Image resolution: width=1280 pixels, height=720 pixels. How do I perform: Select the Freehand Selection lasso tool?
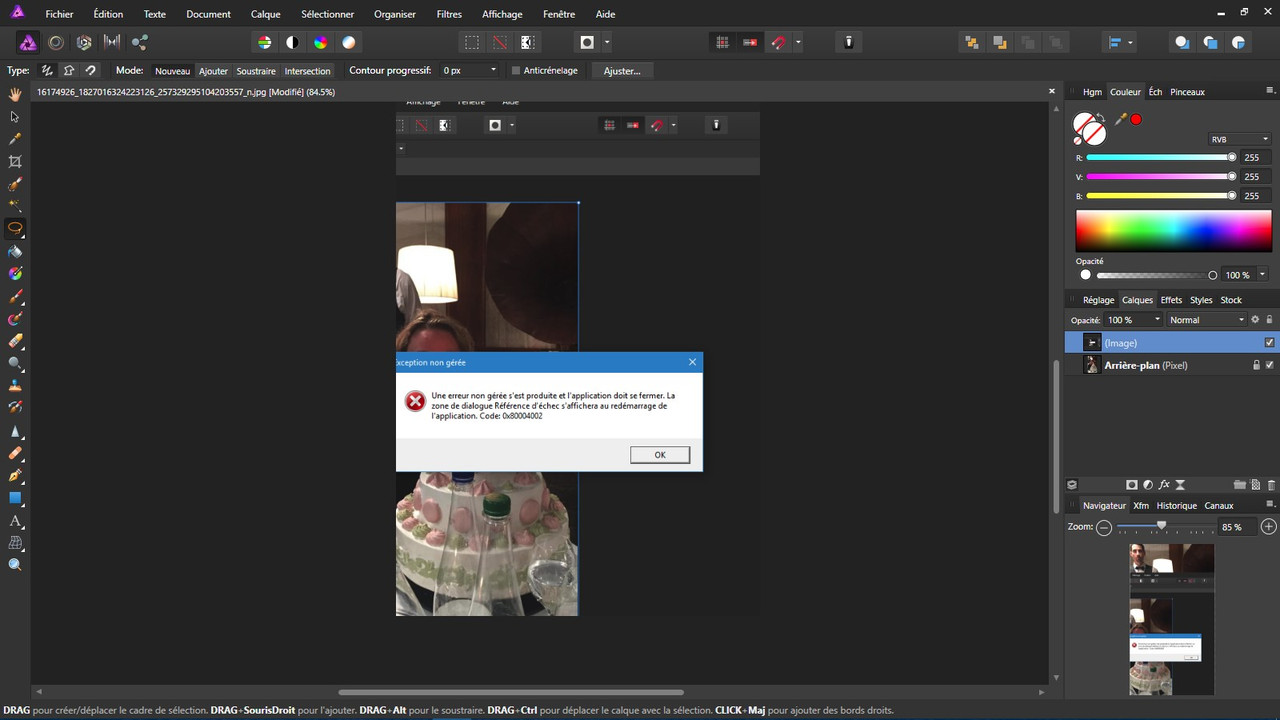tap(15, 228)
